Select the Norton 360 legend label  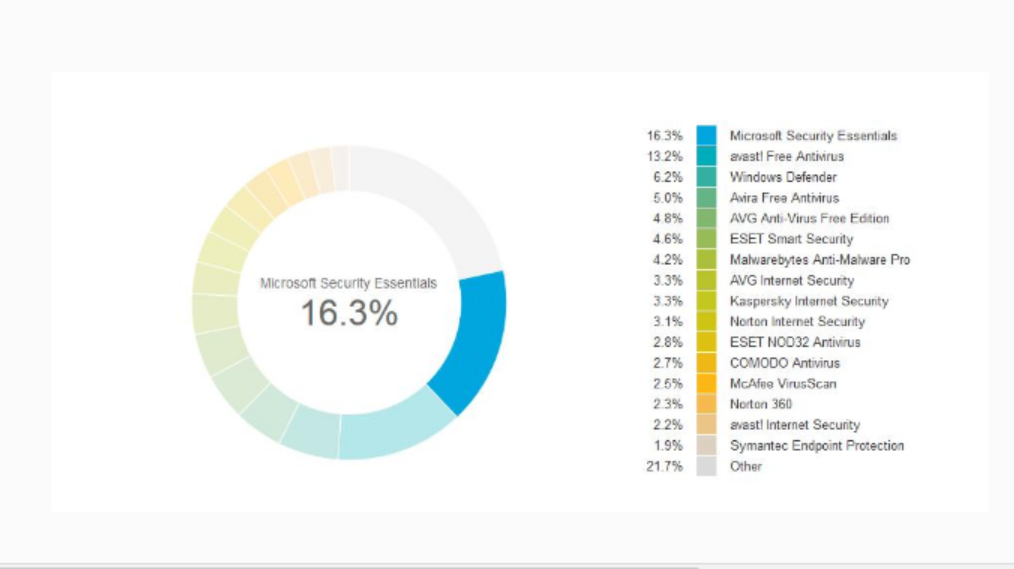[760, 404]
